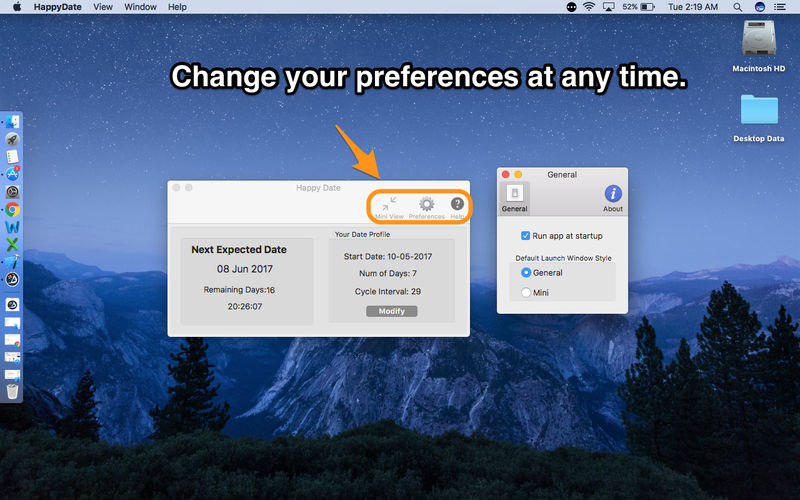Open the Trash in the dock

coord(12,391)
